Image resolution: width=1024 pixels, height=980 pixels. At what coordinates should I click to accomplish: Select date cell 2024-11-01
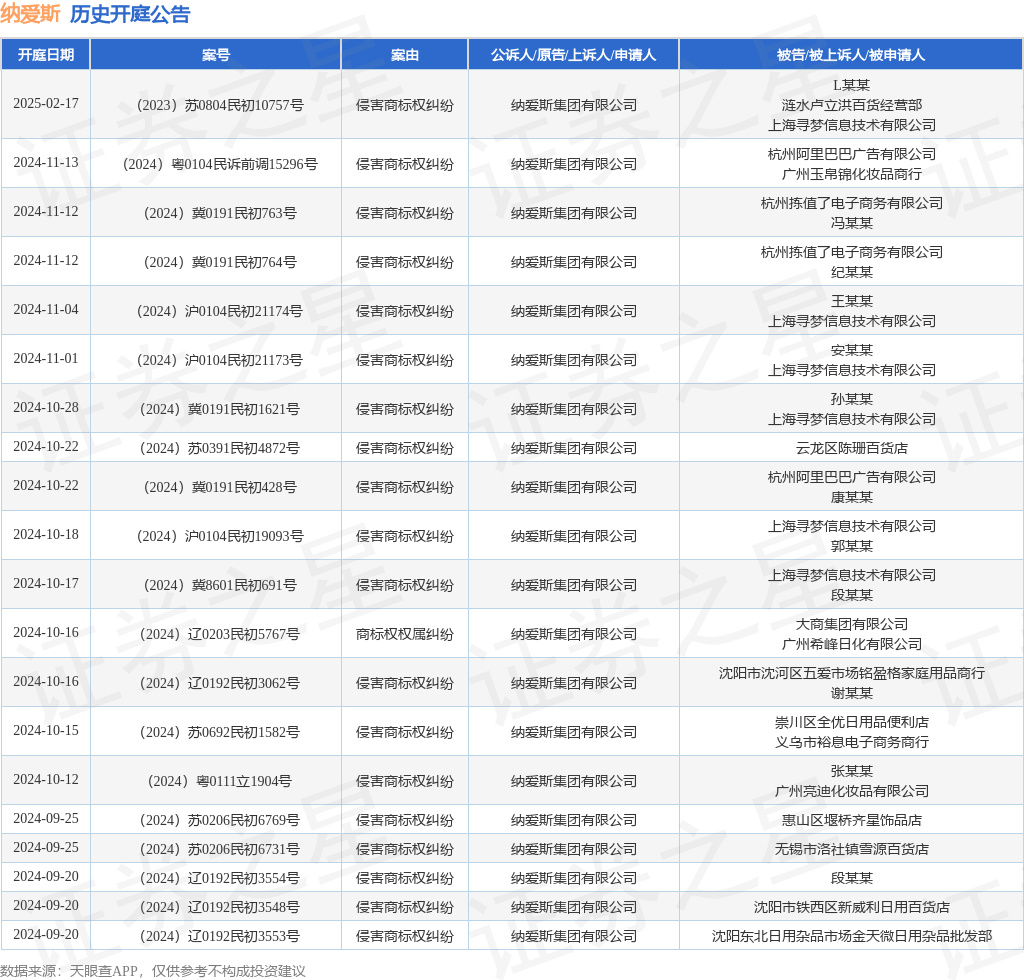coord(46,358)
